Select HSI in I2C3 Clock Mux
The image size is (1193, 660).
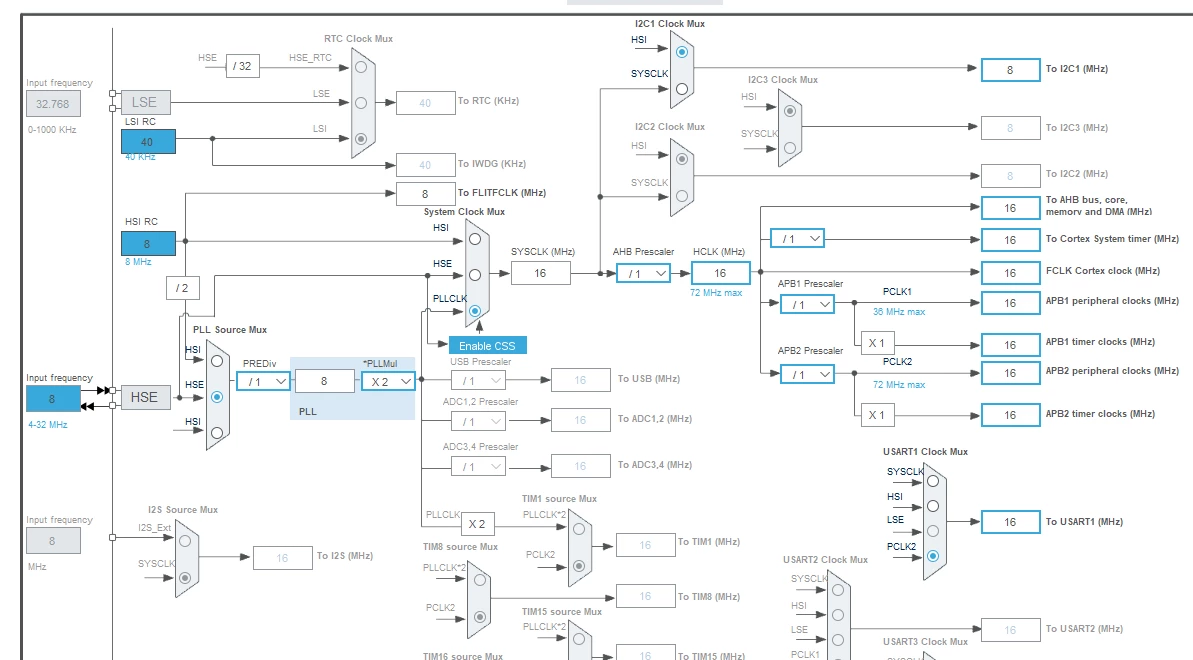pyautogui.click(x=790, y=111)
